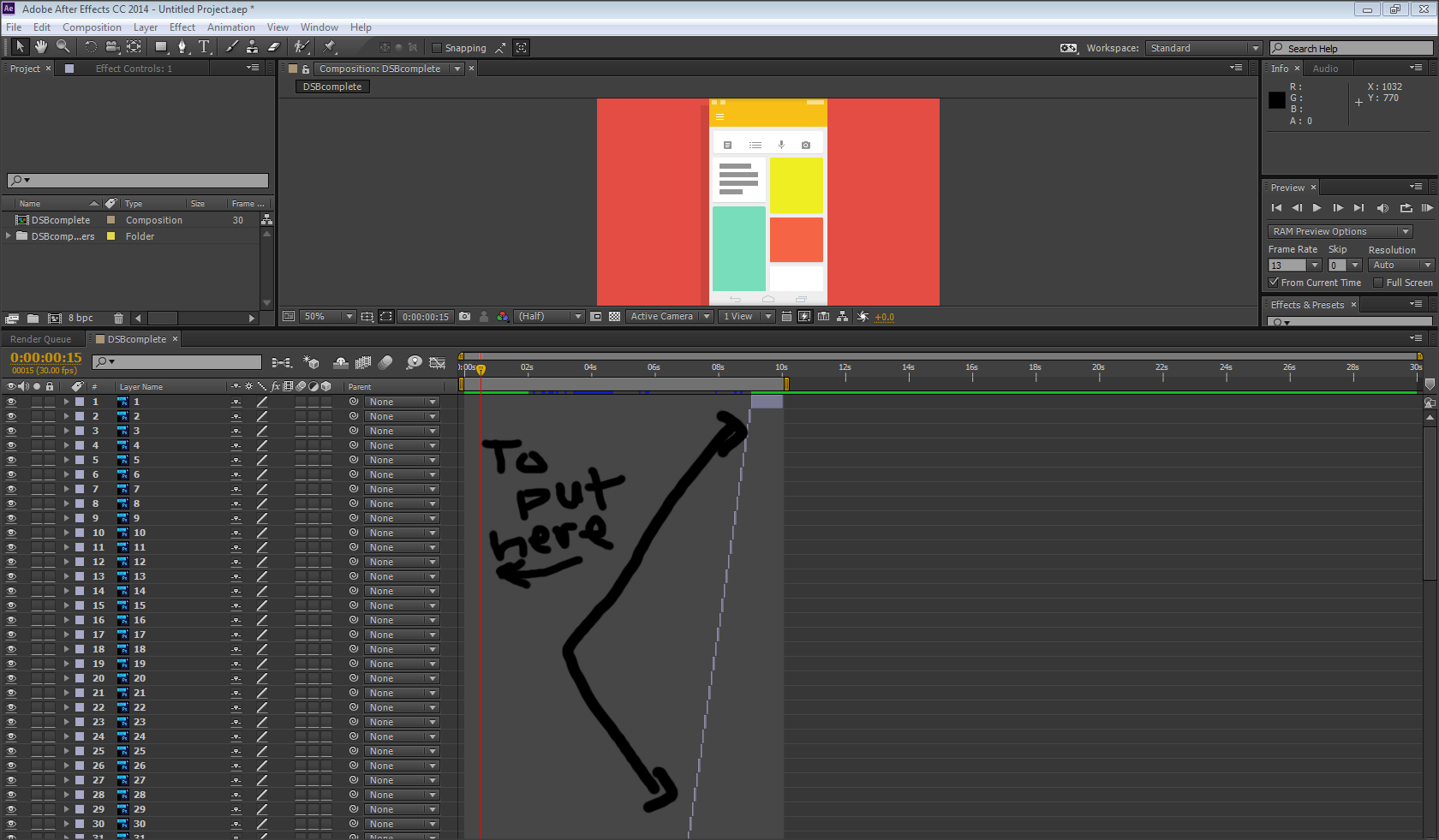The image size is (1439, 840).
Task: Select the Clone Stamp tool
Action: (252, 47)
